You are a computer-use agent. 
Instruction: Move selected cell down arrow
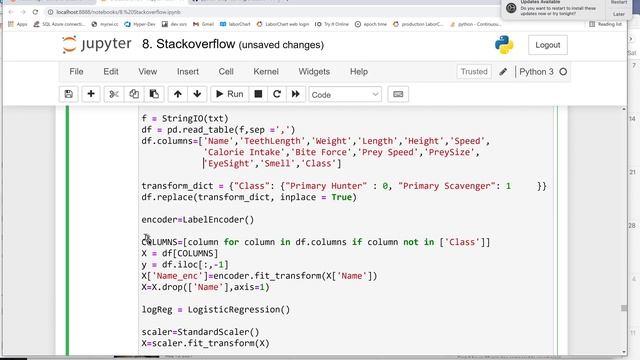tap(197, 94)
